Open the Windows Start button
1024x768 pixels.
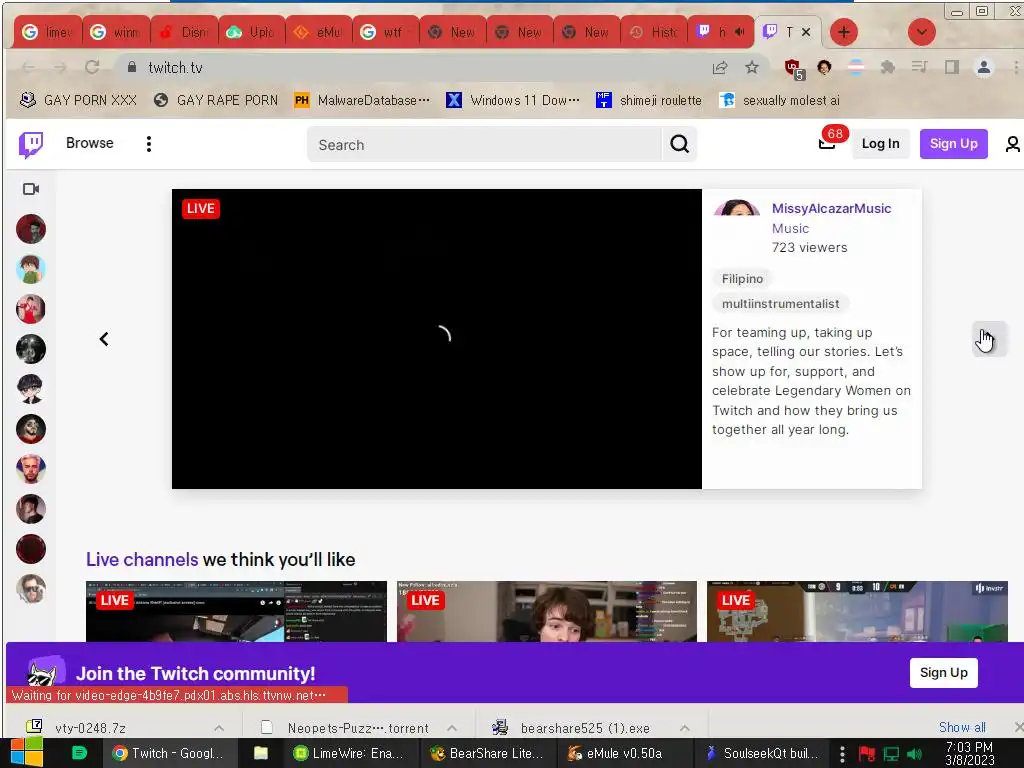27,753
